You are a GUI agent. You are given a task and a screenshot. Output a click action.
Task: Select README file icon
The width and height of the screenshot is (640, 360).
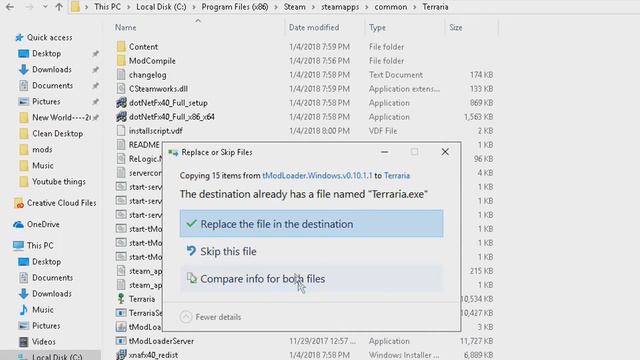(x=121, y=144)
